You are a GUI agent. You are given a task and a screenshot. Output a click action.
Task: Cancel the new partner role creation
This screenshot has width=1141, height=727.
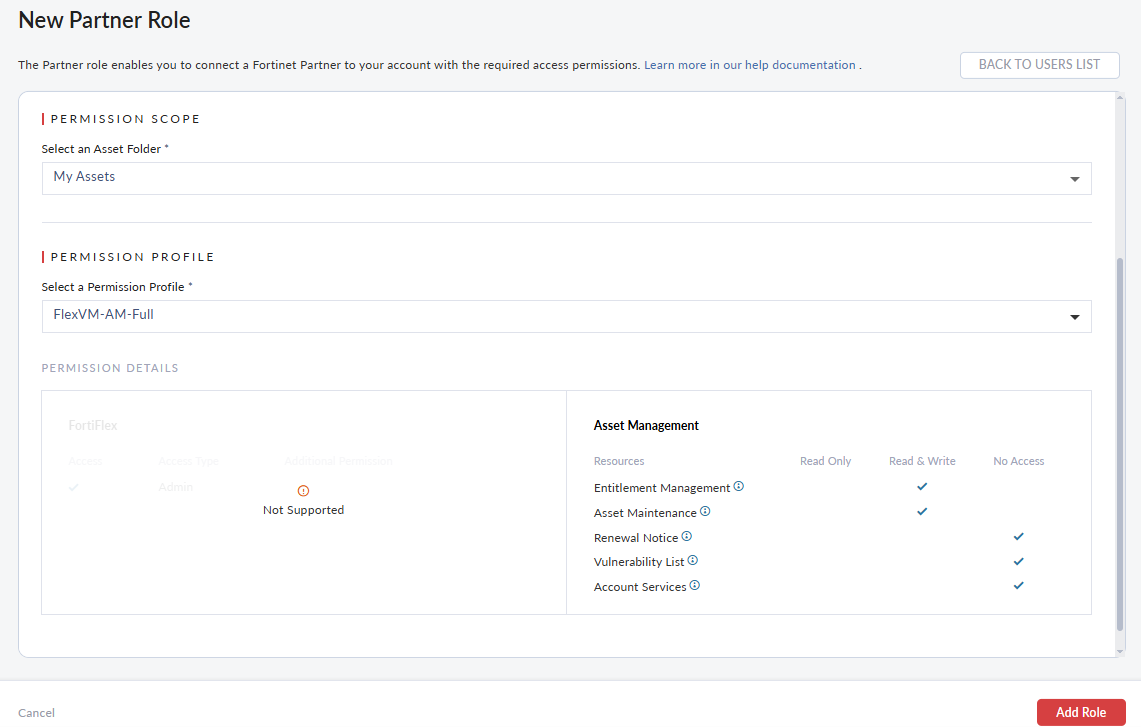click(x=36, y=712)
